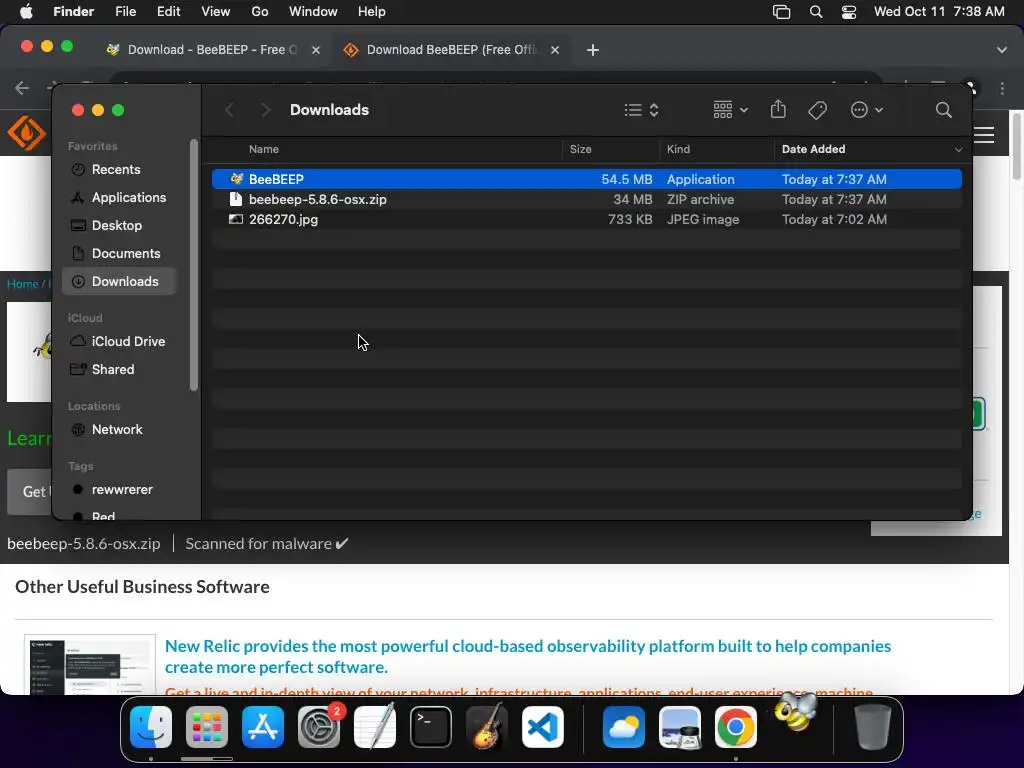Launch Visual Studio Code from Dock

point(543,727)
